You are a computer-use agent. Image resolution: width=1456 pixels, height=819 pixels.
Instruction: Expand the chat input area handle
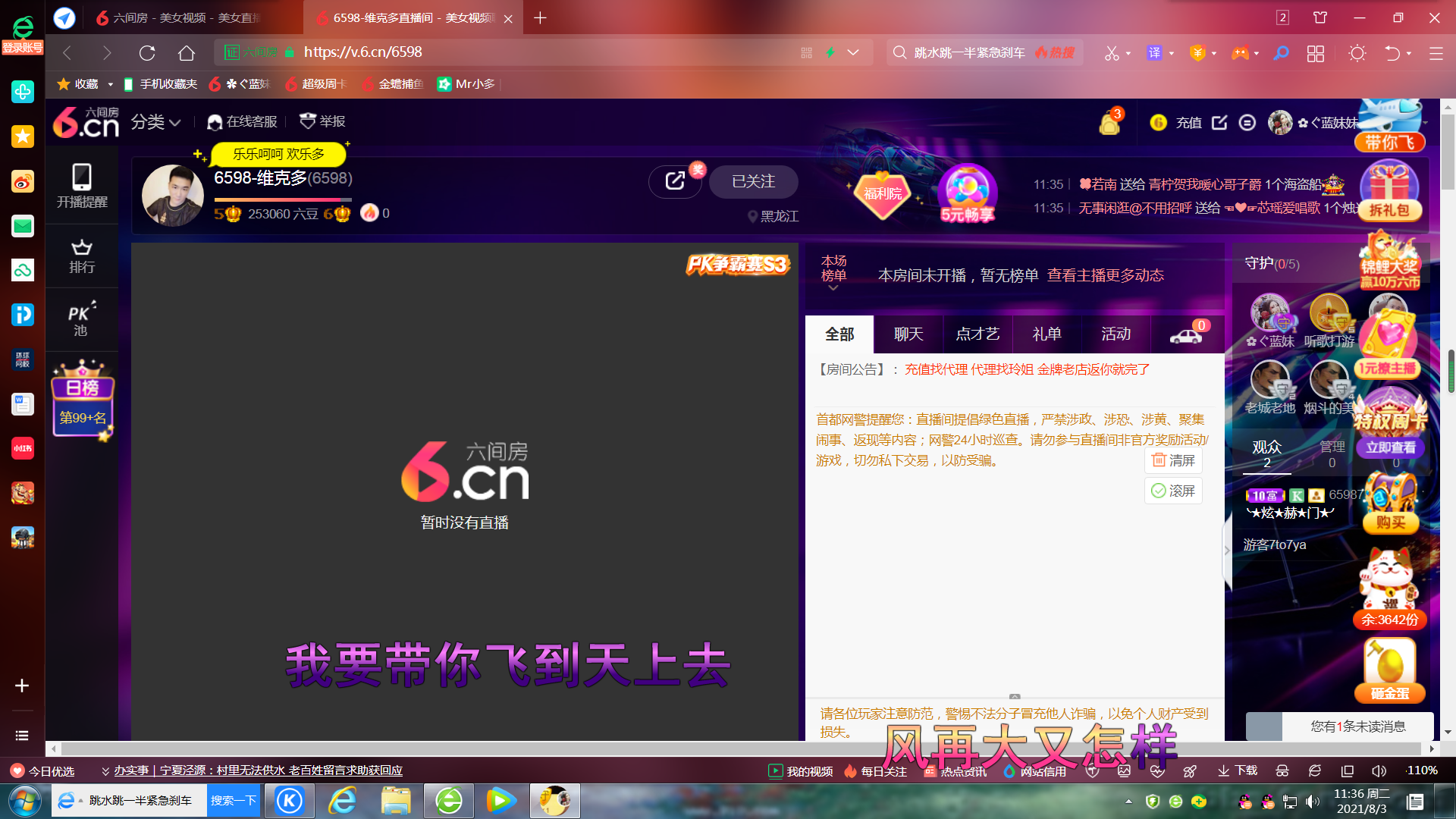1015,696
